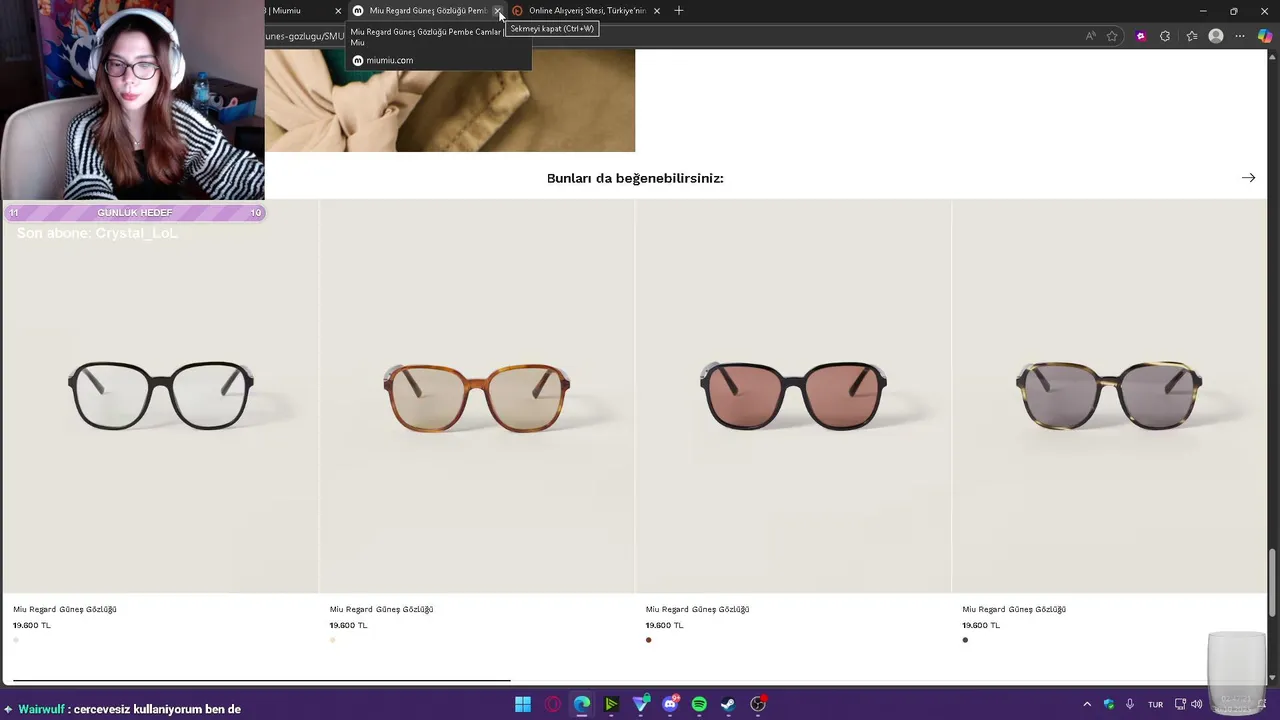The image size is (1280, 720).
Task: Add page to favorites with star icon
Action: pos(1112,36)
